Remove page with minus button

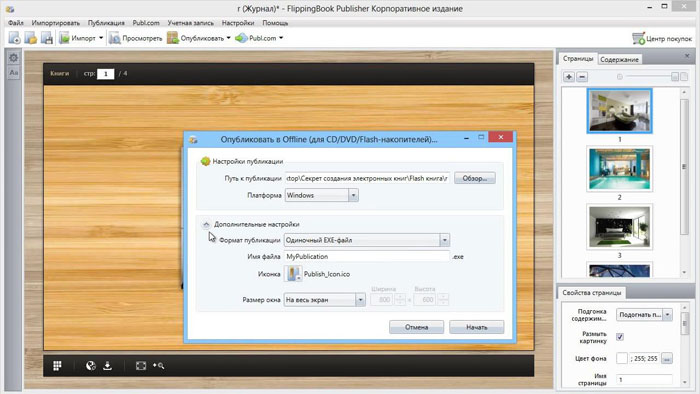(x=582, y=77)
